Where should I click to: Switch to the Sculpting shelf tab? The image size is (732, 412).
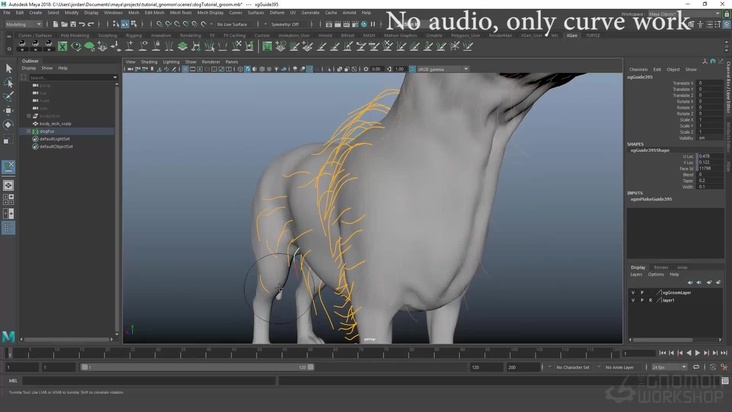(107, 35)
